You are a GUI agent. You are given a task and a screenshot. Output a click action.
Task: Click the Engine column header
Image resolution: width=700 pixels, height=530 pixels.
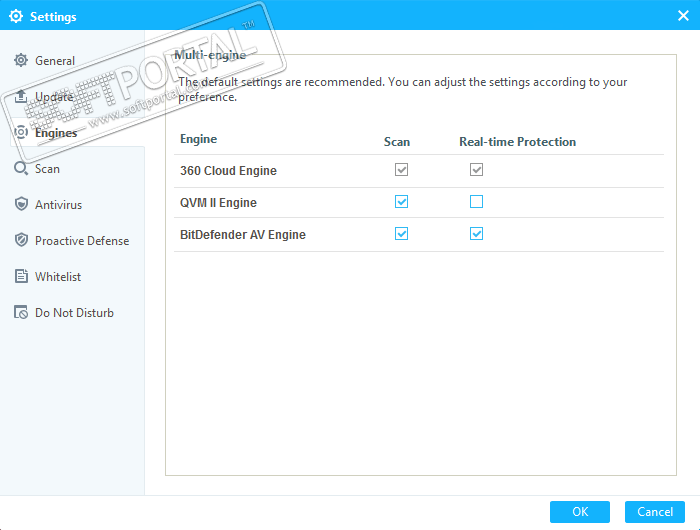[198, 139]
